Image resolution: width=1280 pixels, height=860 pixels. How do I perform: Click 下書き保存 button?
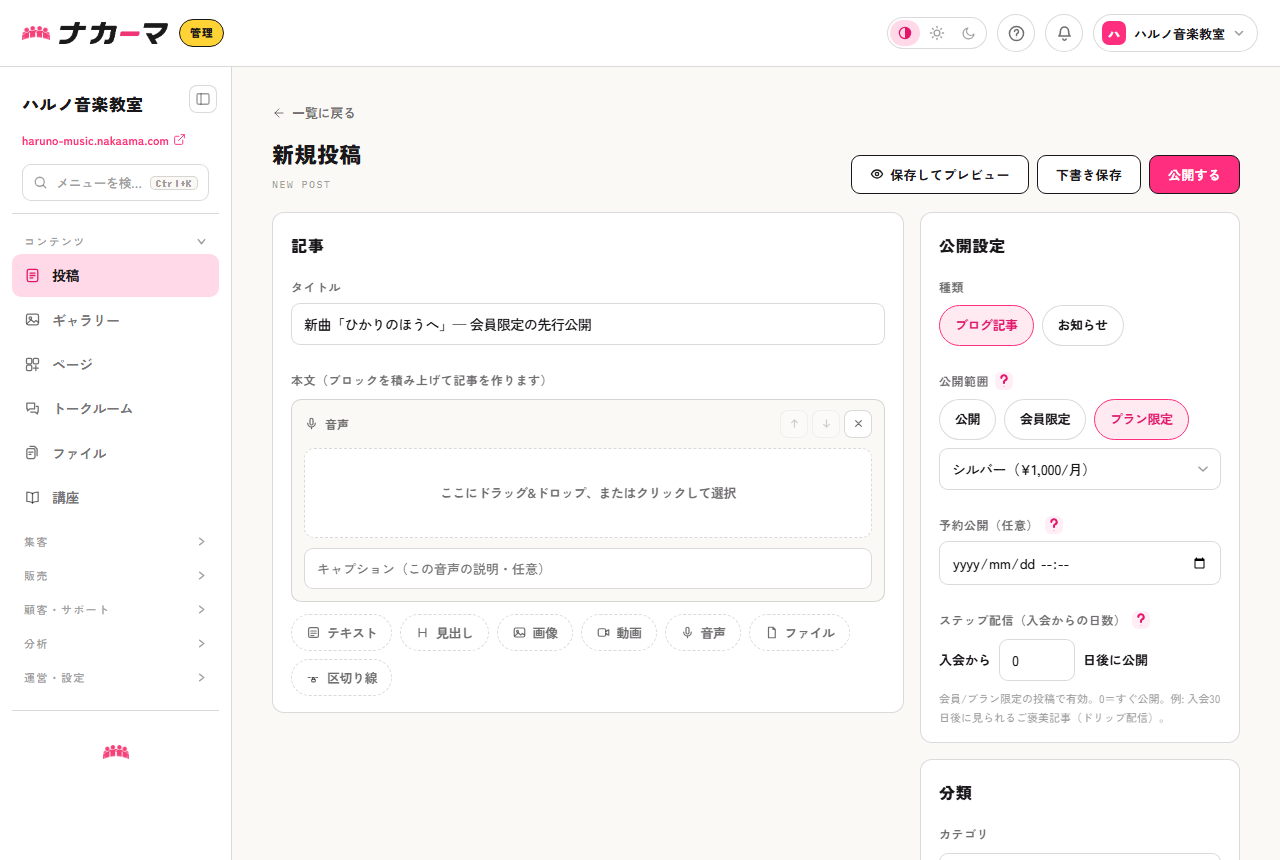[1089, 174]
